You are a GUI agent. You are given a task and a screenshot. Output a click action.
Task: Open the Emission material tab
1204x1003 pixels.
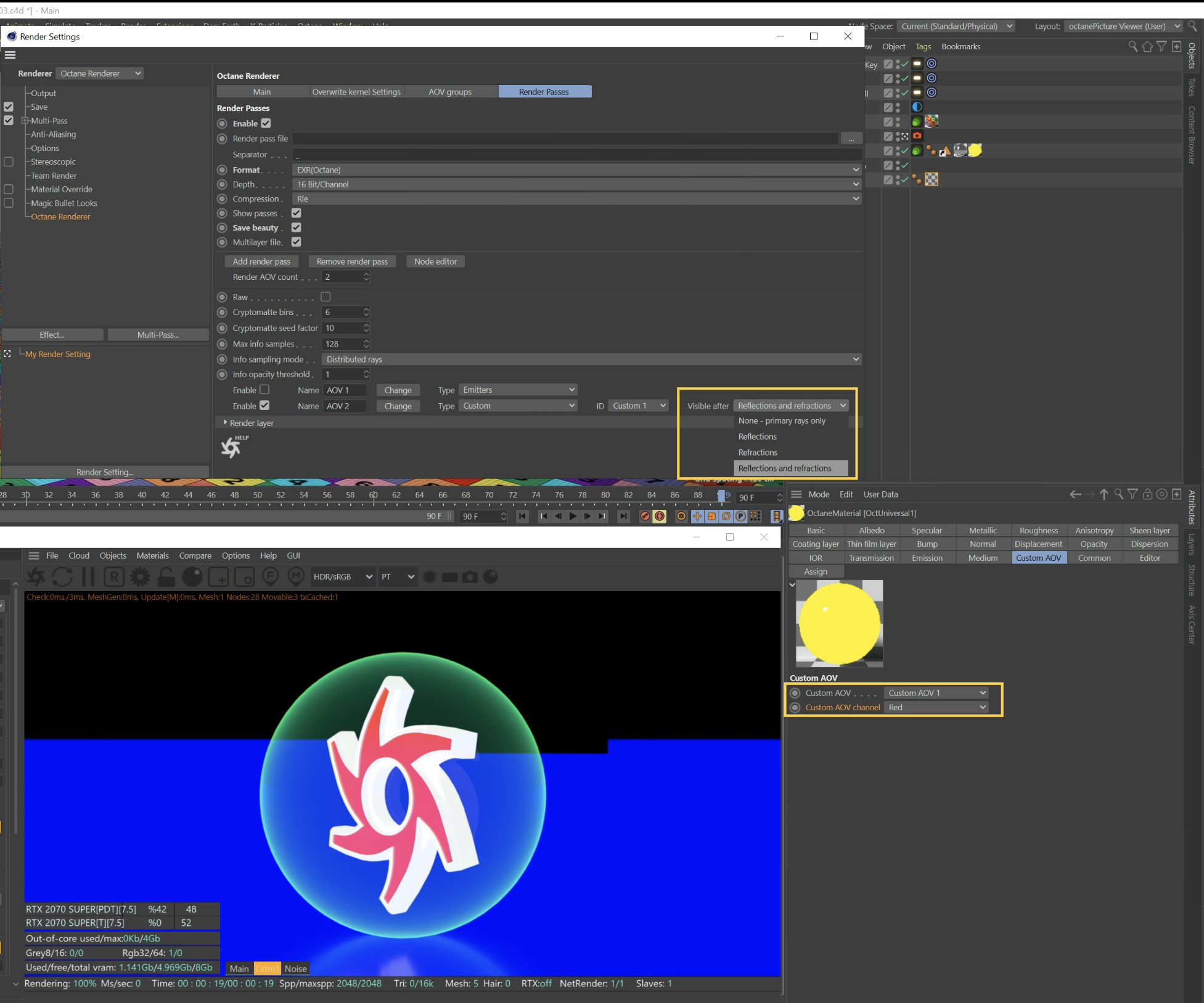[x=927, y=558]
